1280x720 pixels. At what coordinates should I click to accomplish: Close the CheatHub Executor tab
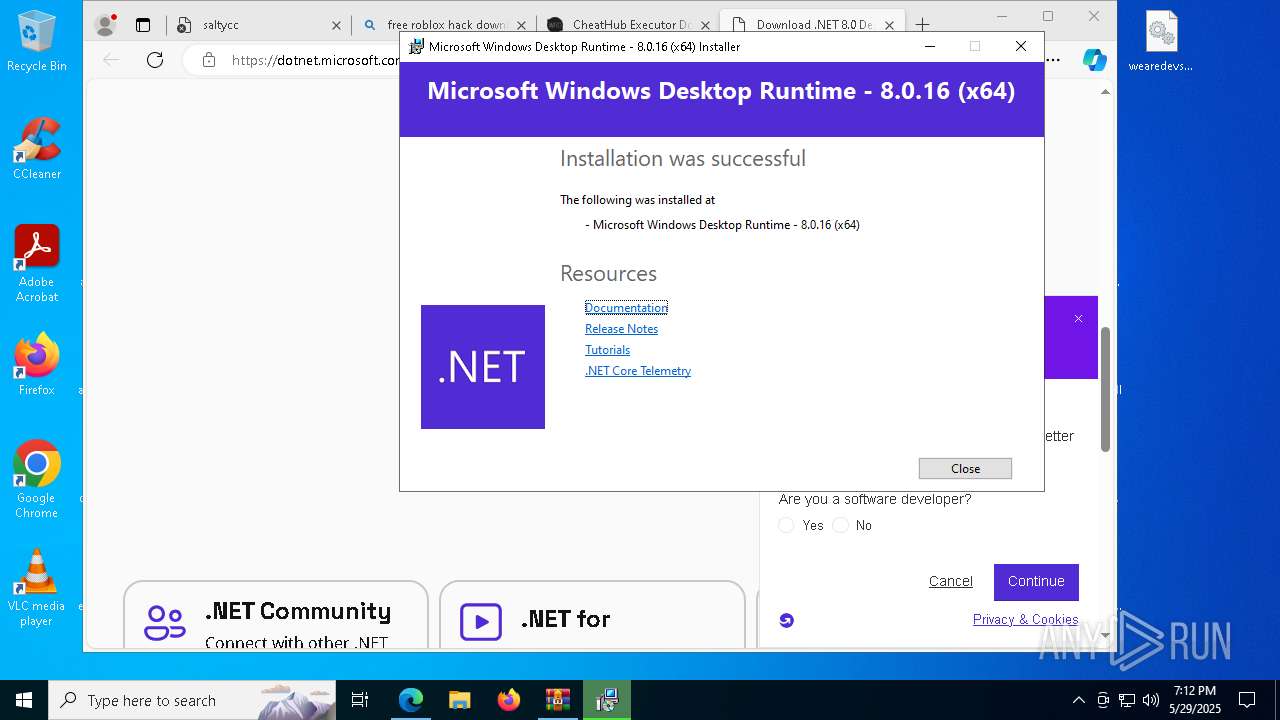click(706, 25)
